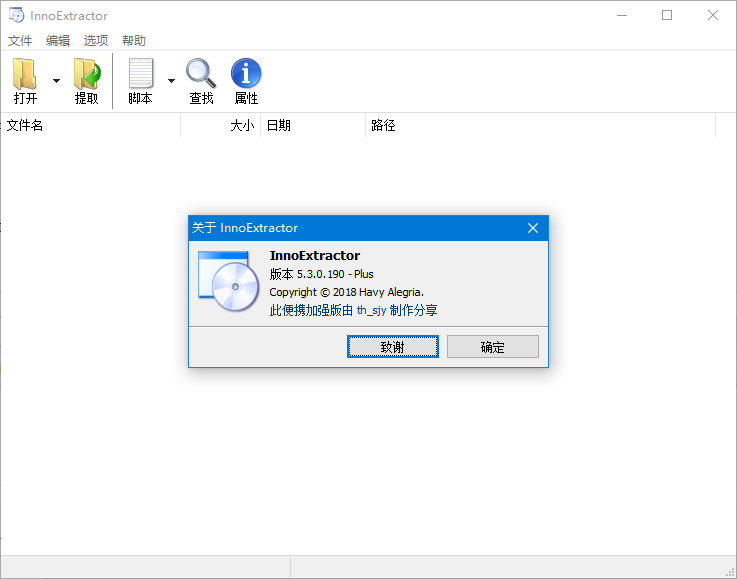The height and width of the screenshot is (579, 737).
Task: Sort by the 大小 column header
Action: pyautogui.click(x=221, y=125)
